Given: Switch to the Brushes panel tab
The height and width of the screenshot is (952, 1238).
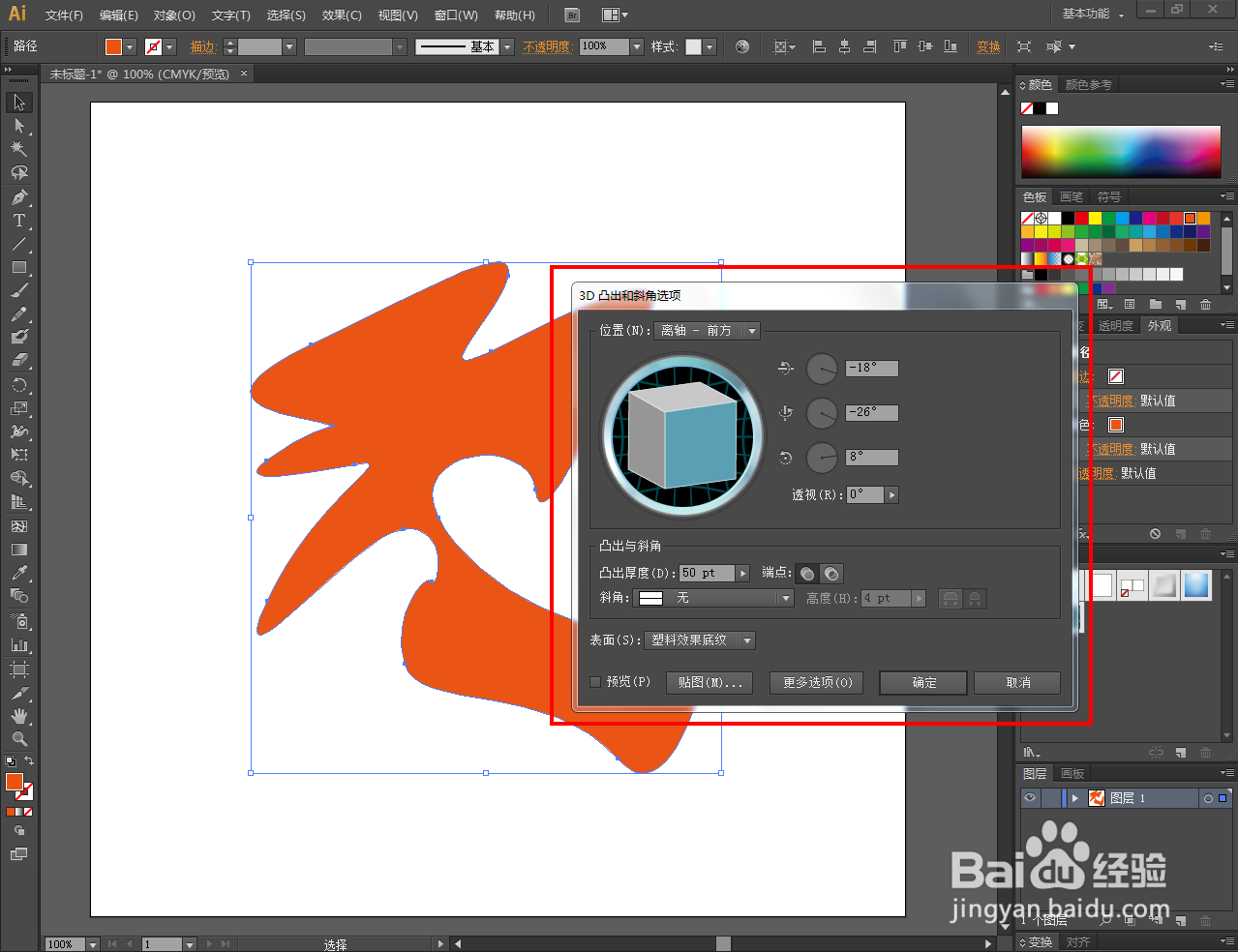Looking at the screenshot, I should 1072,196.
